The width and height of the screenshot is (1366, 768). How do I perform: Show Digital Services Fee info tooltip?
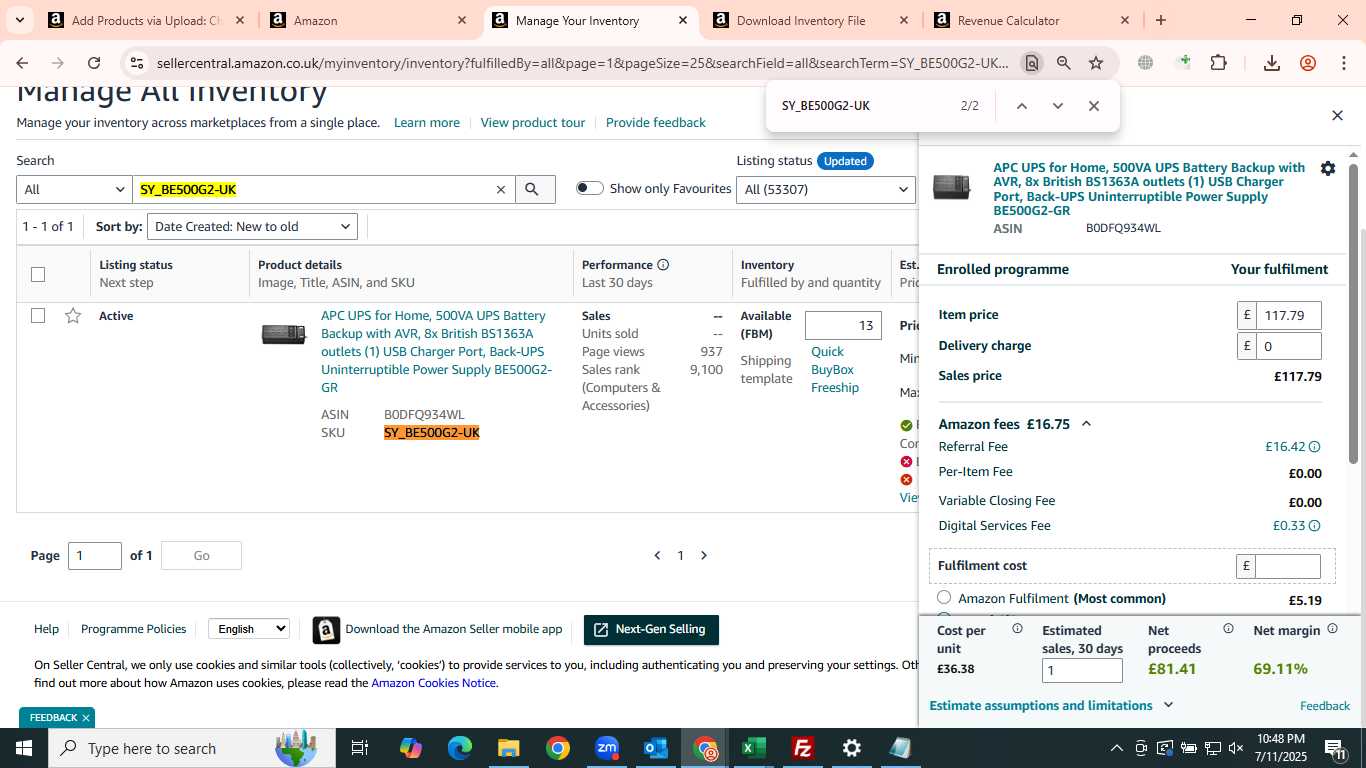pyautogui.click(x=1314, y=526)
